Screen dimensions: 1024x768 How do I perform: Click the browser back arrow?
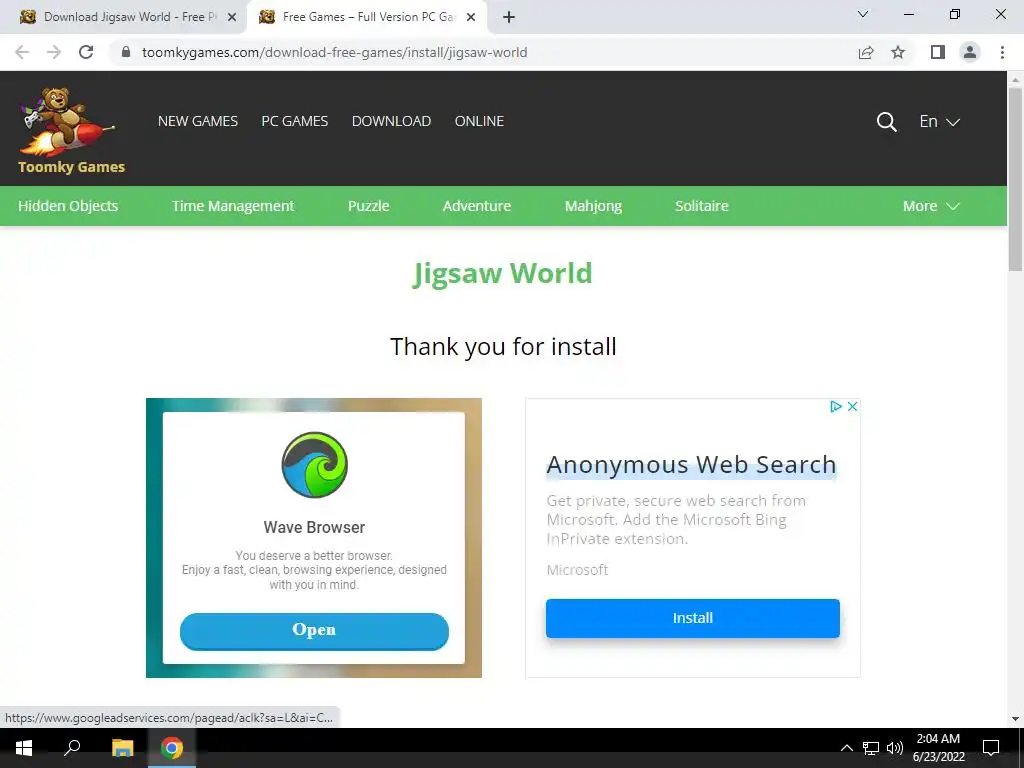pyautogui.click(x=22, y=52)
